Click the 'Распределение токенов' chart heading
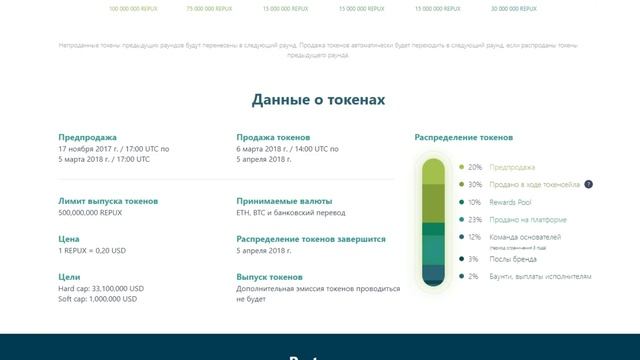The width and height of the screenshot is (640, 360). 464,137
